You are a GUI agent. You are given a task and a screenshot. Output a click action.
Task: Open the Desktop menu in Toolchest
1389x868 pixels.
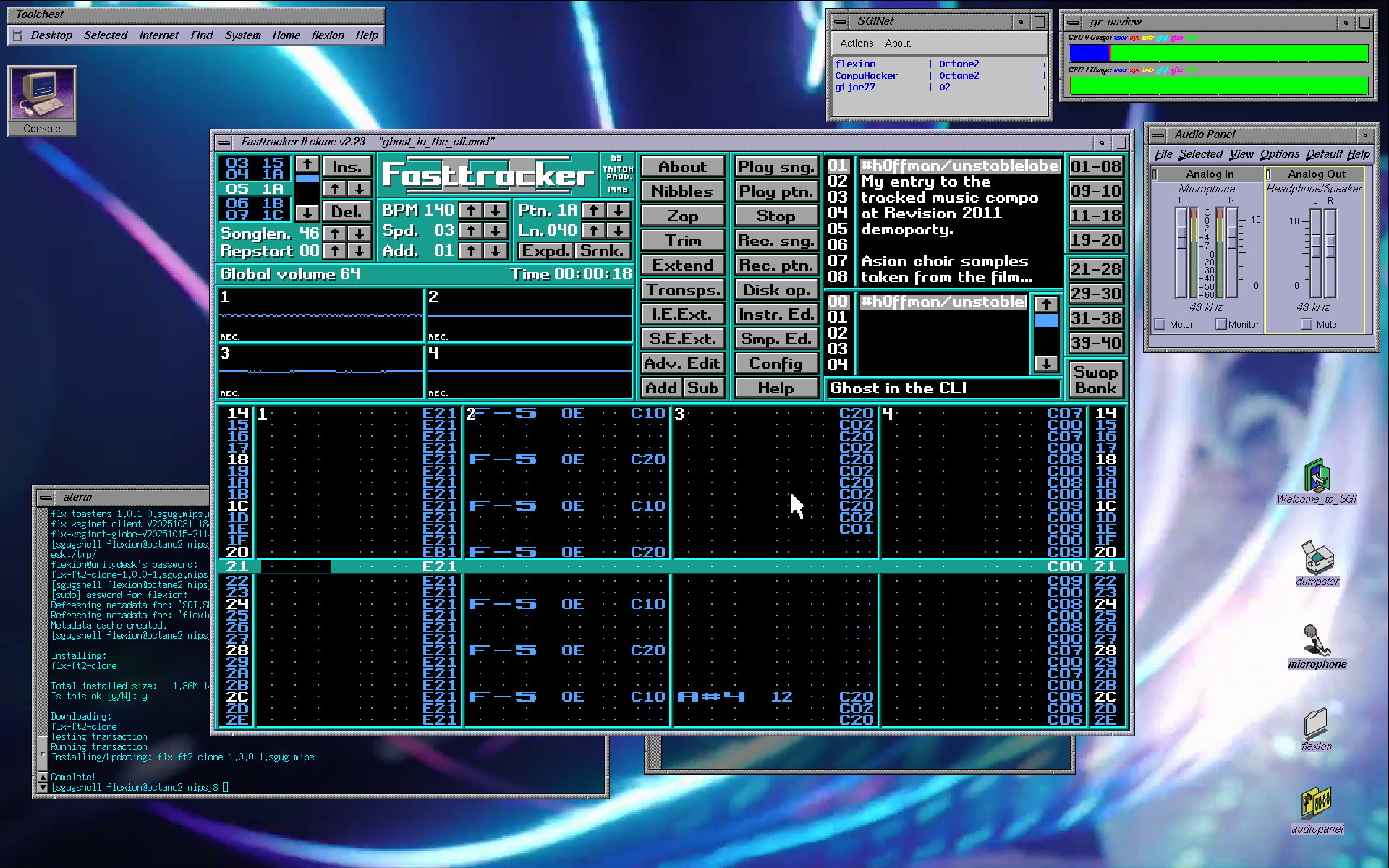pos(51,35)
